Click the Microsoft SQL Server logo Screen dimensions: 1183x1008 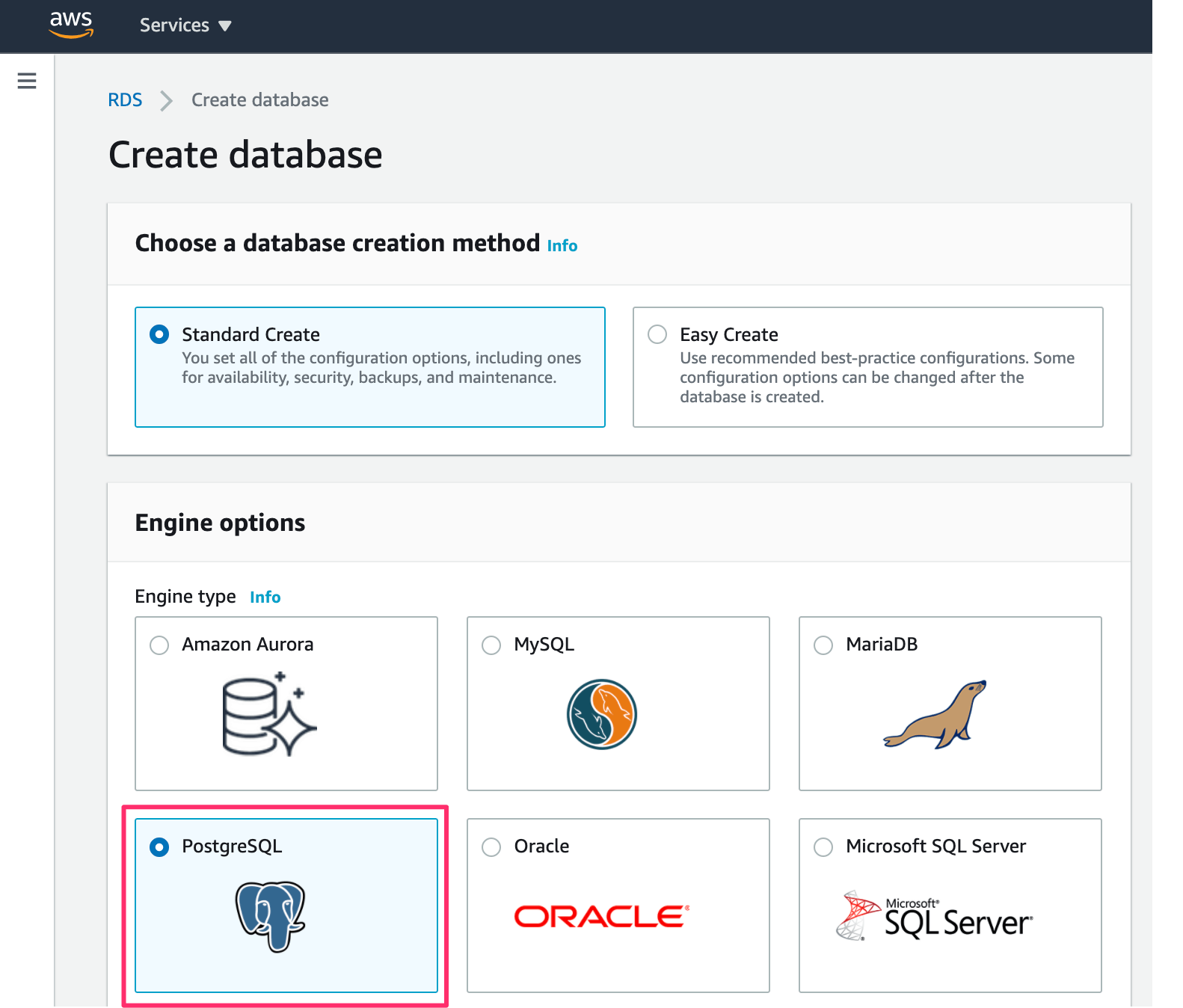[935, 917]
